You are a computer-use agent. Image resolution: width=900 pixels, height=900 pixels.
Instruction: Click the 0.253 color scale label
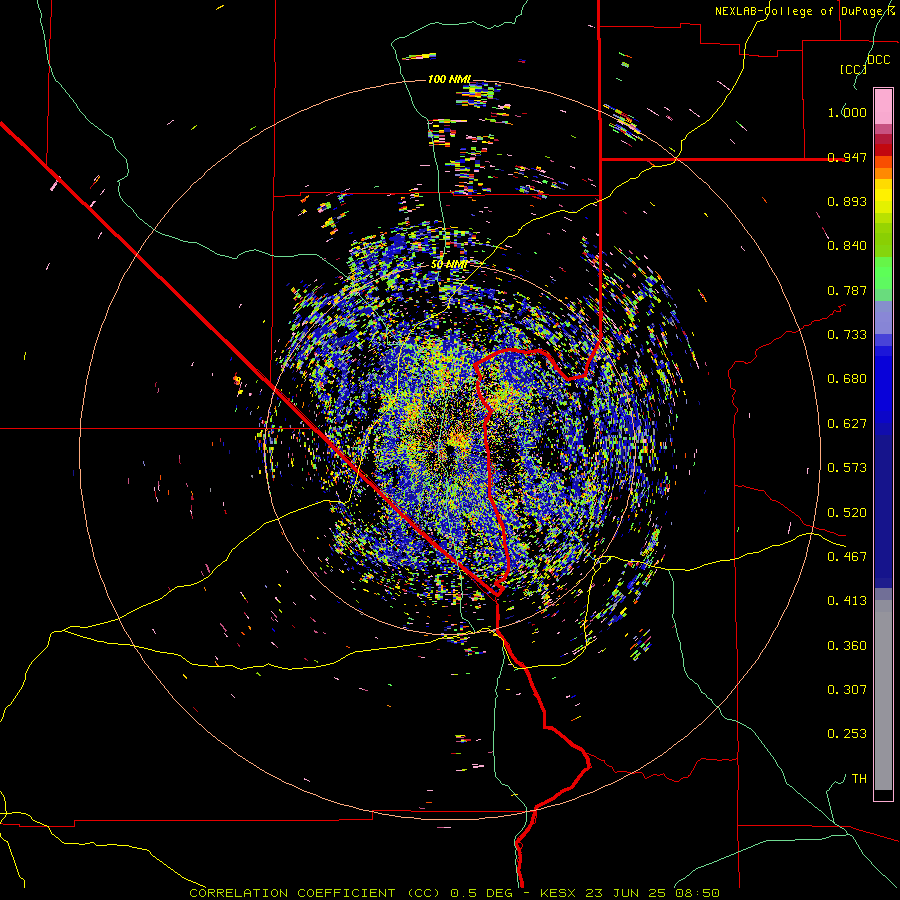[x=847, y=734]
